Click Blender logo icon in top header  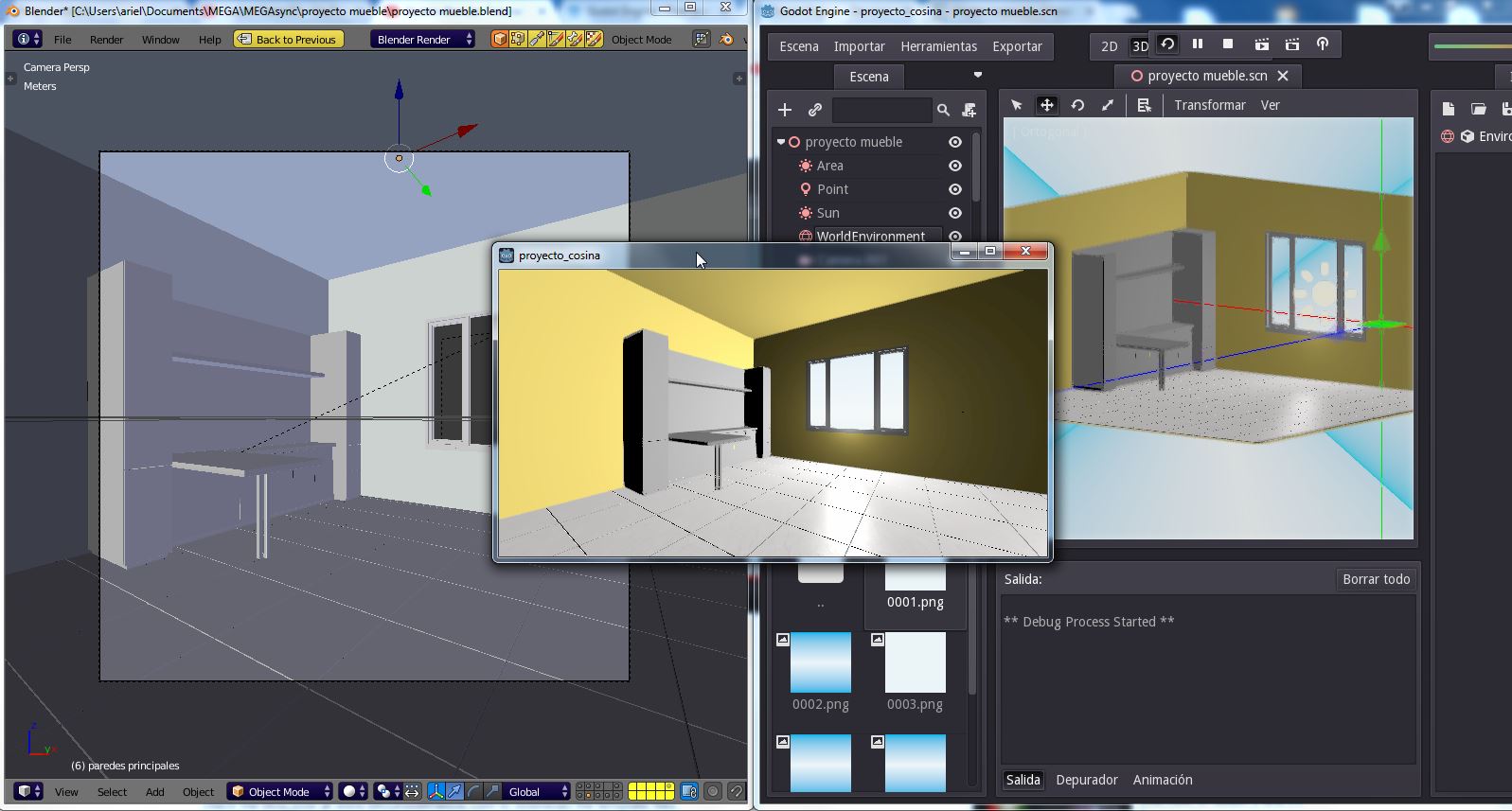click(726, 39)
